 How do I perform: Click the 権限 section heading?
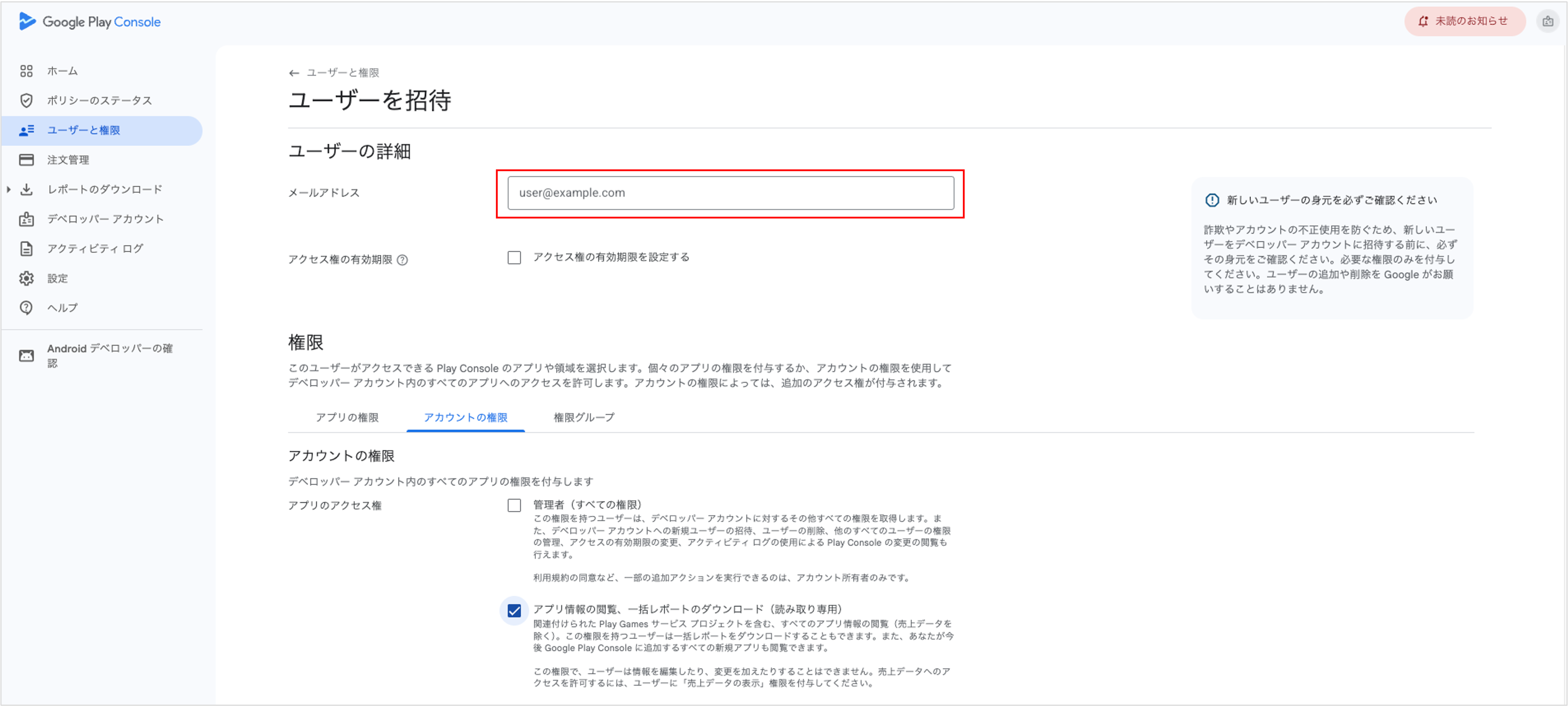305,342
